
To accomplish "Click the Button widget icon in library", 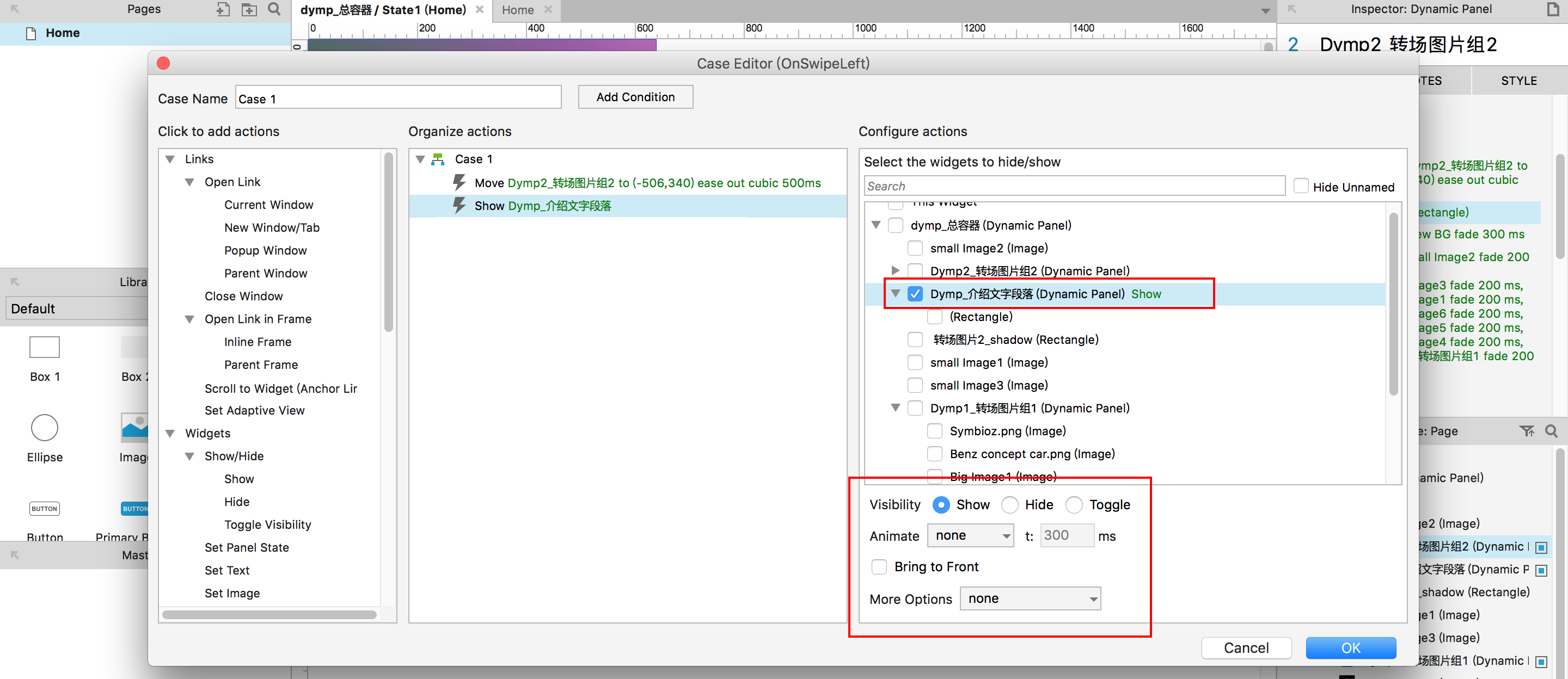I will click(45, 509).
